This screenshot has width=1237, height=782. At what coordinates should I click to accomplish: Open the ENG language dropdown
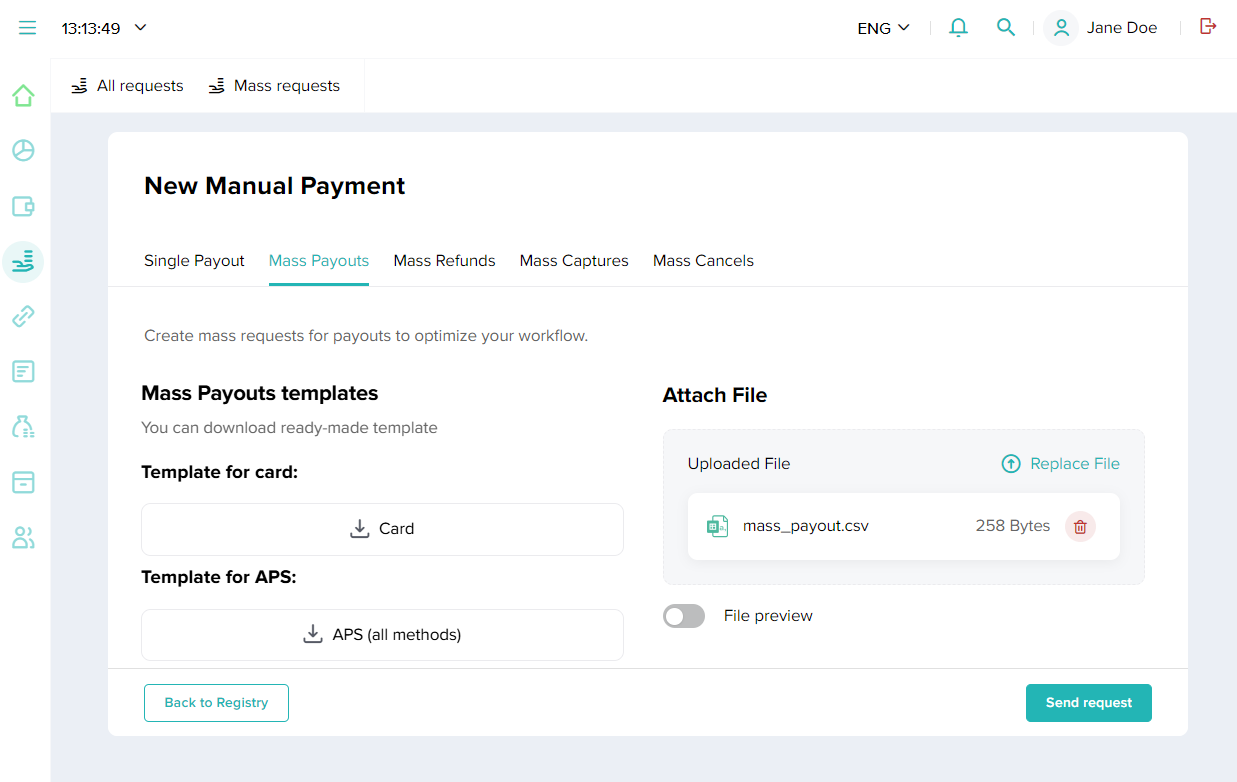pos(884,28)
